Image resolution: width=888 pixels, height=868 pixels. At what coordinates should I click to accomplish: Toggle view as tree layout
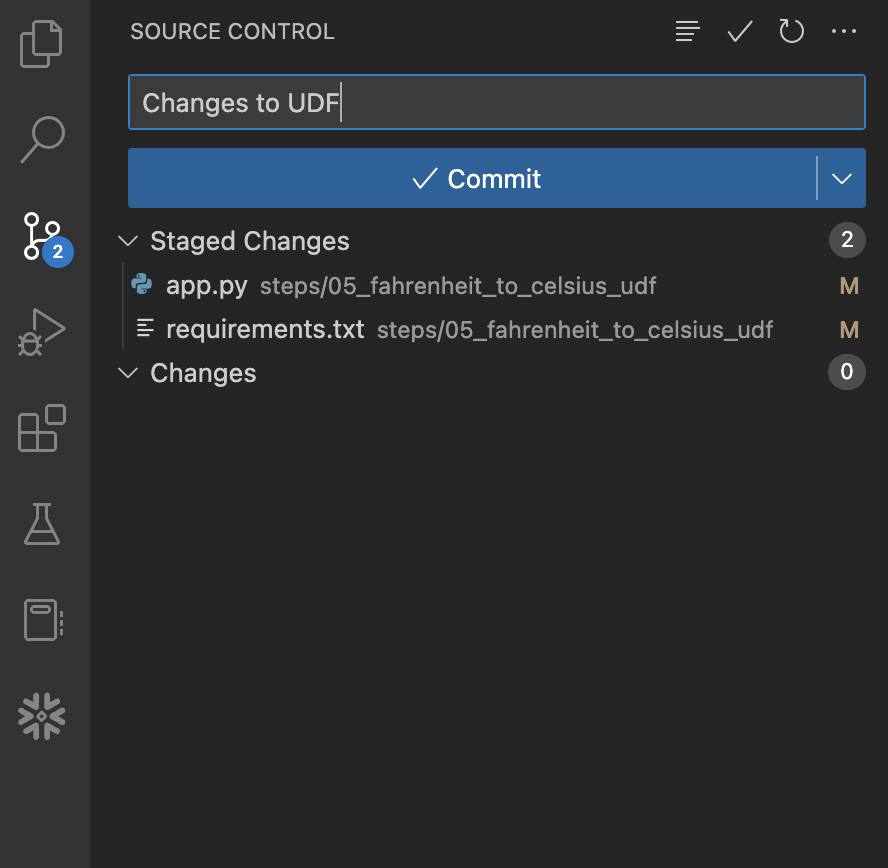687,31
